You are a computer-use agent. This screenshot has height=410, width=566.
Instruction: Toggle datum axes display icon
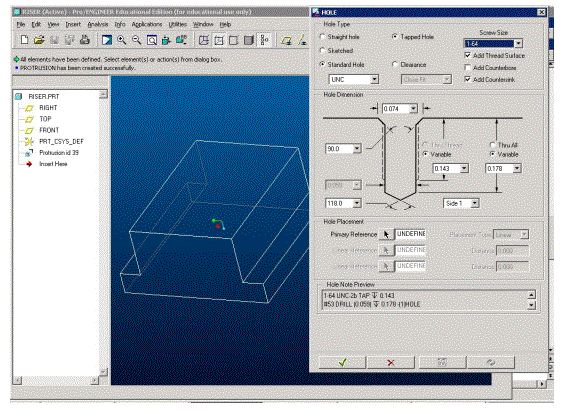tap(302, 40)
